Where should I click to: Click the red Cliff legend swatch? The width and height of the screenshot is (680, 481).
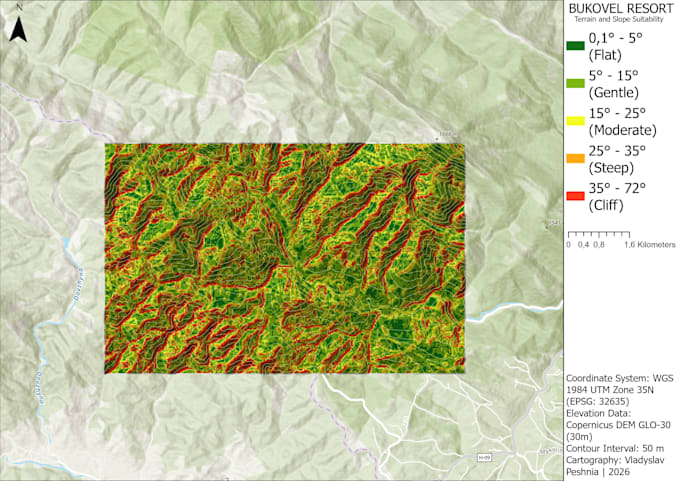[575, 196]
